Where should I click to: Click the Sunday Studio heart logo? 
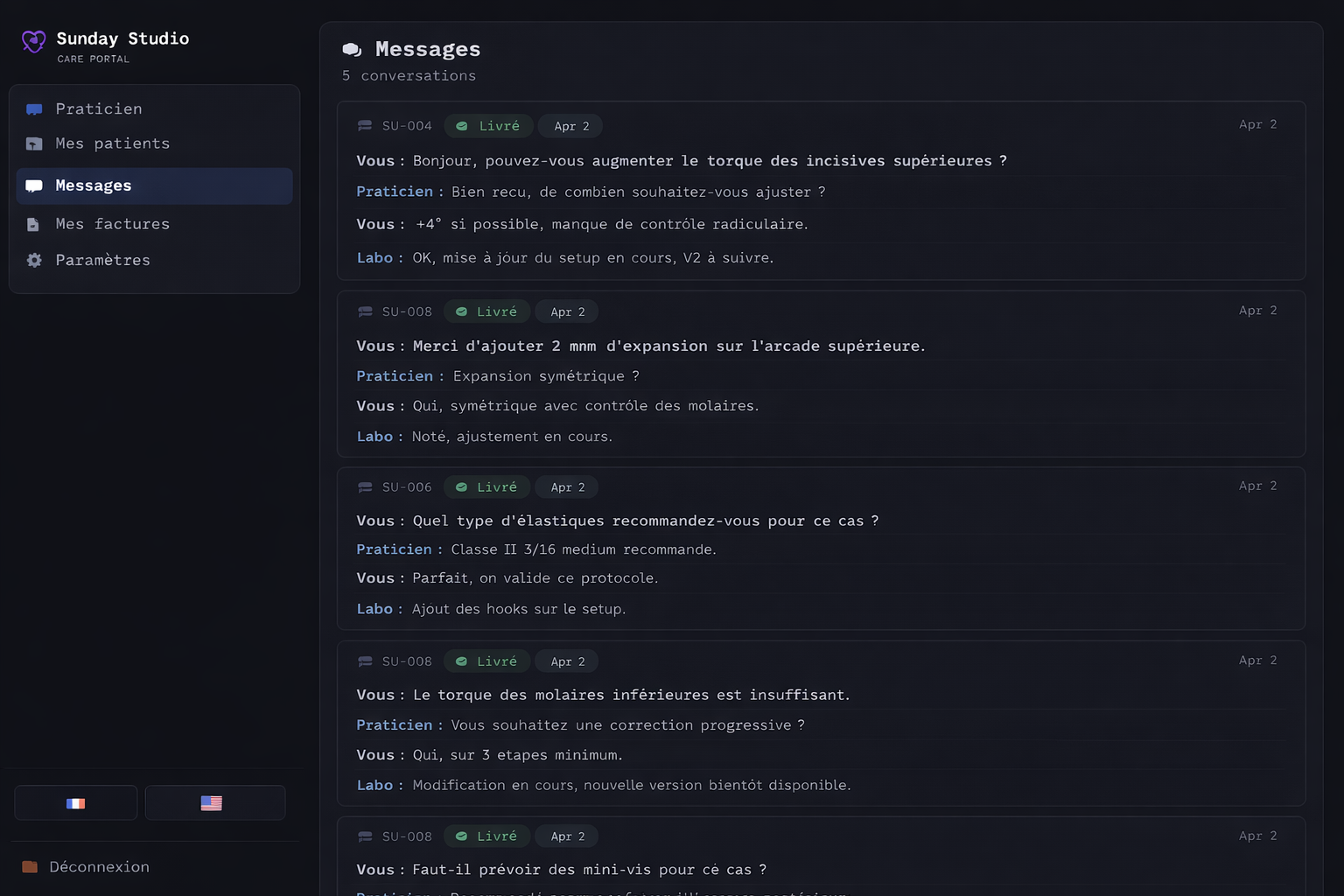point(33,41)
